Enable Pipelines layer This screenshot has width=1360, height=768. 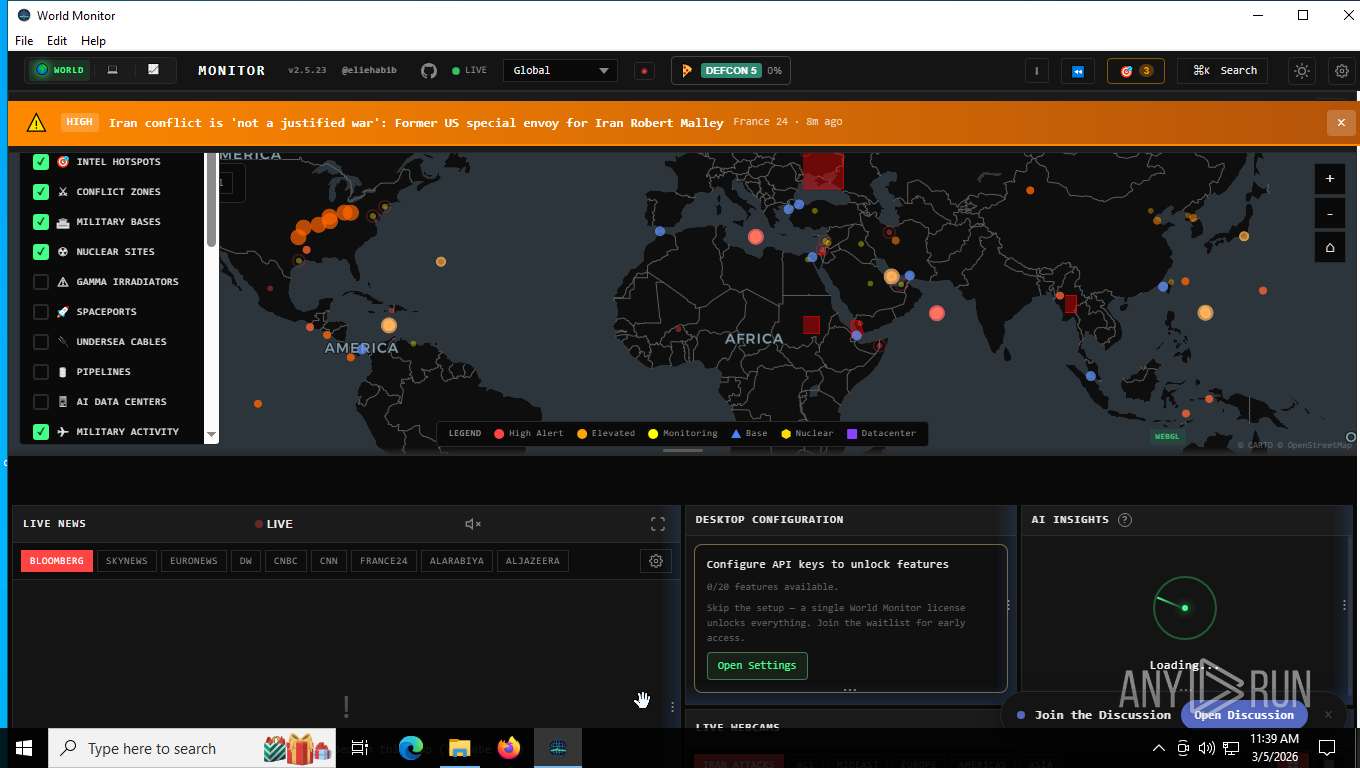pos(41,371)
